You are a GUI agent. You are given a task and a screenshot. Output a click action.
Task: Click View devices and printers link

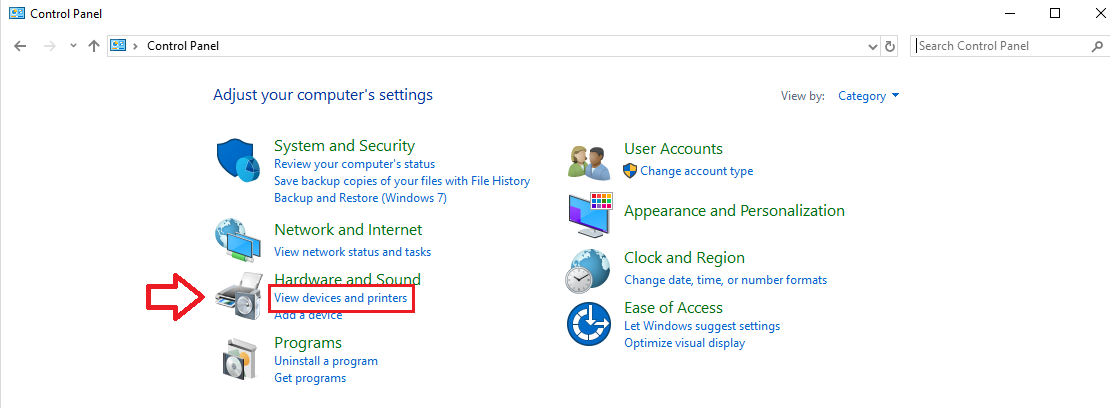(x=341, y=298)
